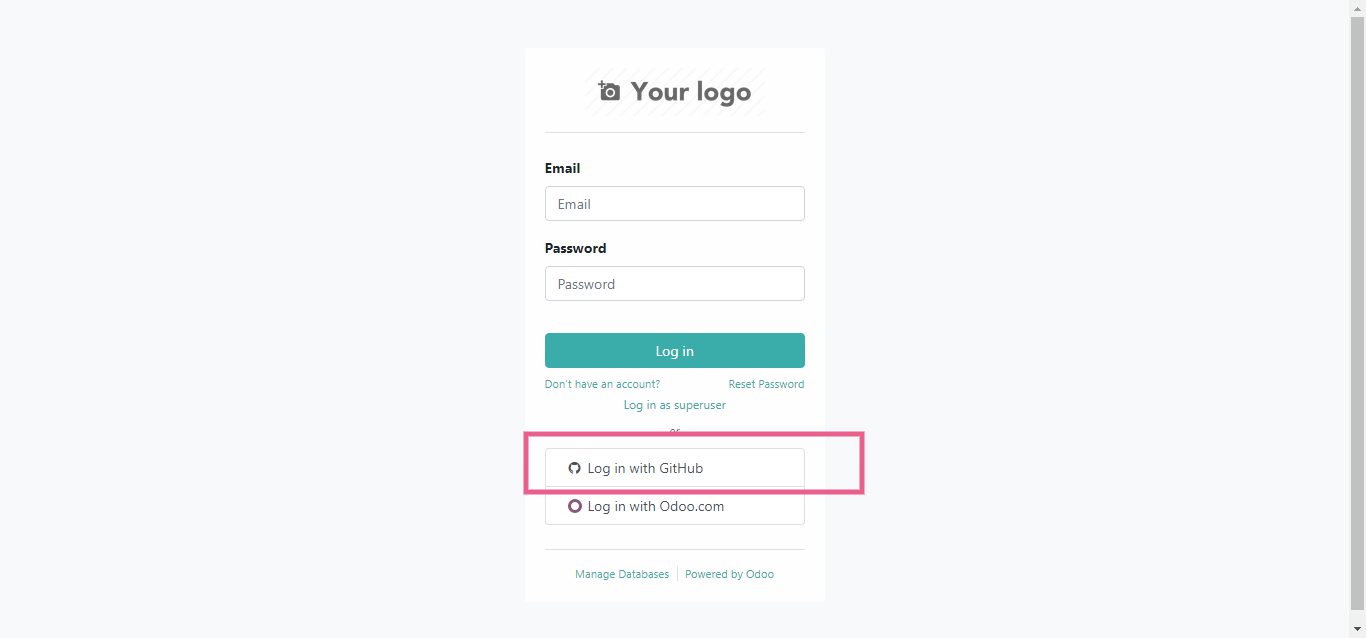
Task: Click the purple Odoo circle icon
Action: [x=574, y=506]
